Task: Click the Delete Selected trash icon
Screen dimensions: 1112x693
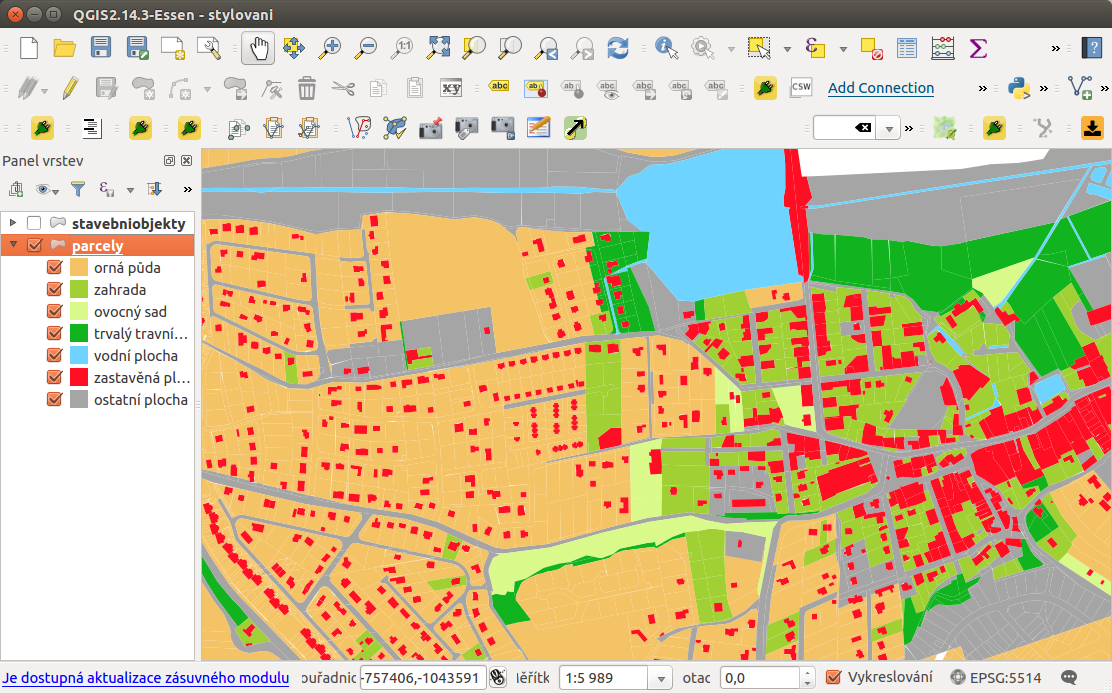Action: [x=306, y=89]
